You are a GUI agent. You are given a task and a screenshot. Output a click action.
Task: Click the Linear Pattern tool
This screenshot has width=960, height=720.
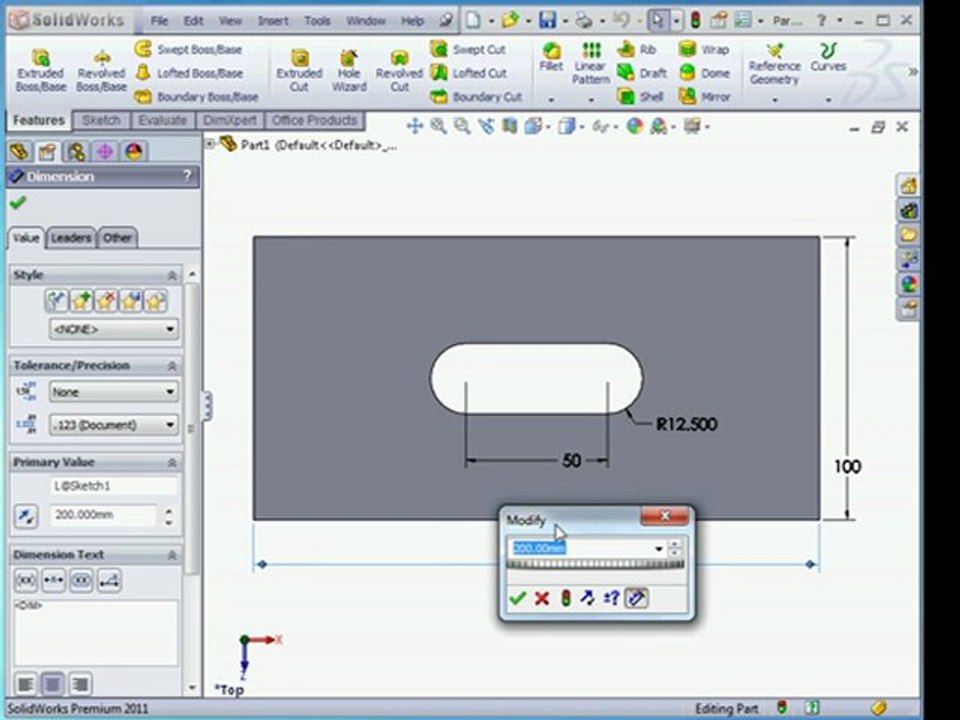pos(591,63)
